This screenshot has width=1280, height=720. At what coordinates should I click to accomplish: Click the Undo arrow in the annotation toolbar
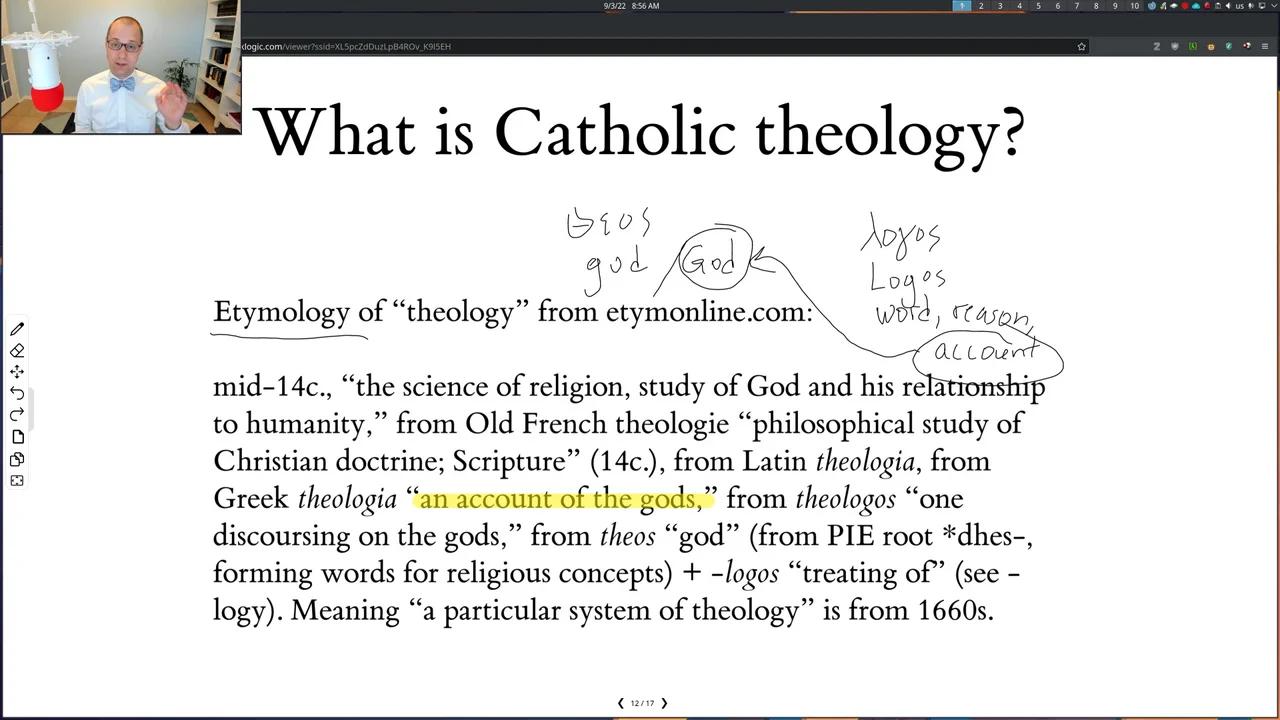tap(17, 394)
